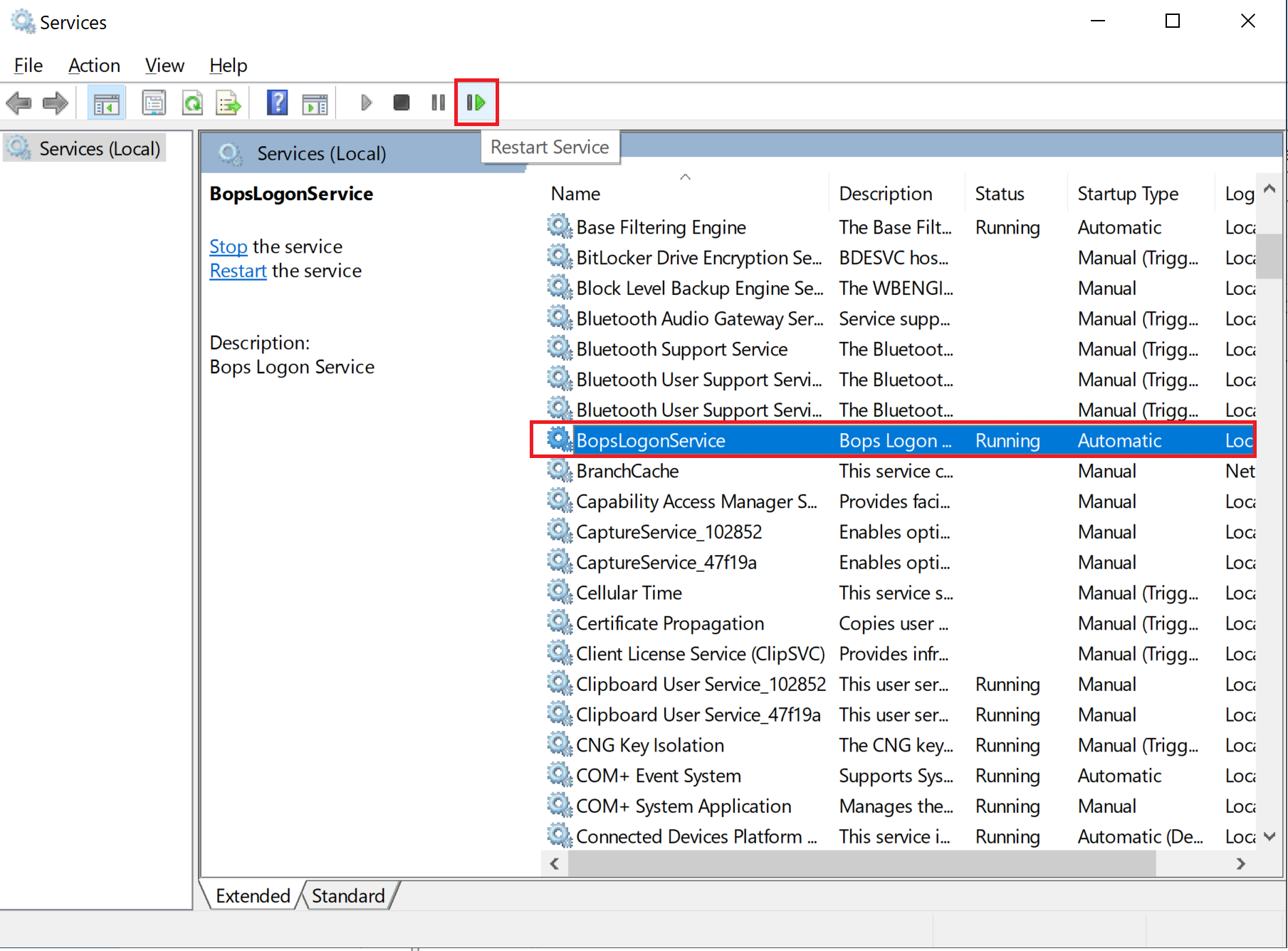The height and width of the screenshot is (951, 1288).
Task: Sort services by Name column header
Action: pyautogui.click(x=575, y=194)
